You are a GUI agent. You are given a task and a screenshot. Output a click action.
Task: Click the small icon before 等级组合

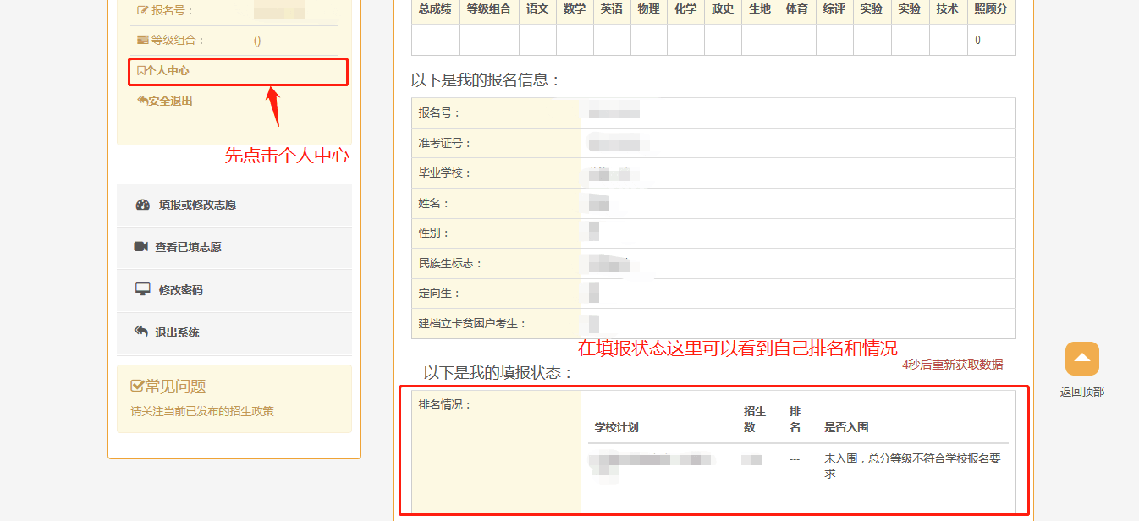[142, 40]
